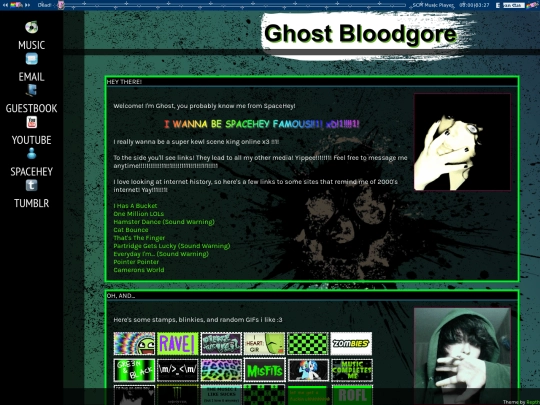Click the Tumblr "t" icon

[32, 185]
